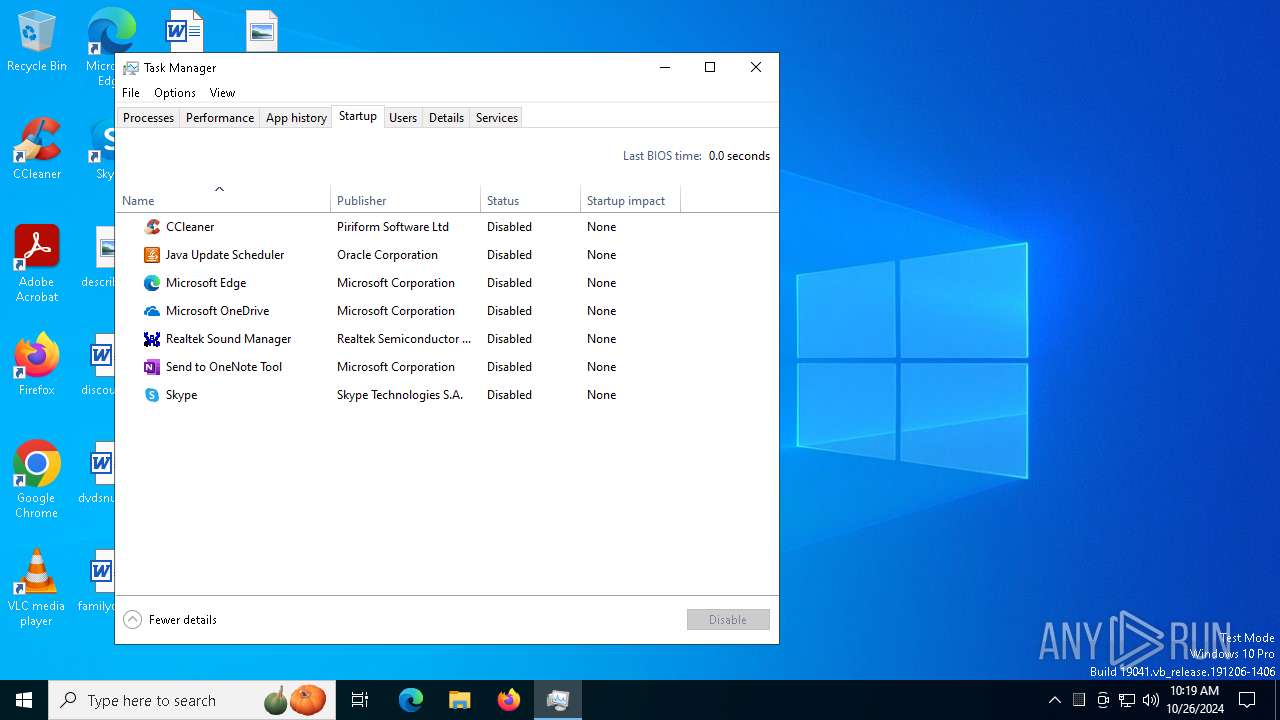Launch Firefox from the taskbar
This screenshot has width=1280, height=720.
click(x=508, y=700)
